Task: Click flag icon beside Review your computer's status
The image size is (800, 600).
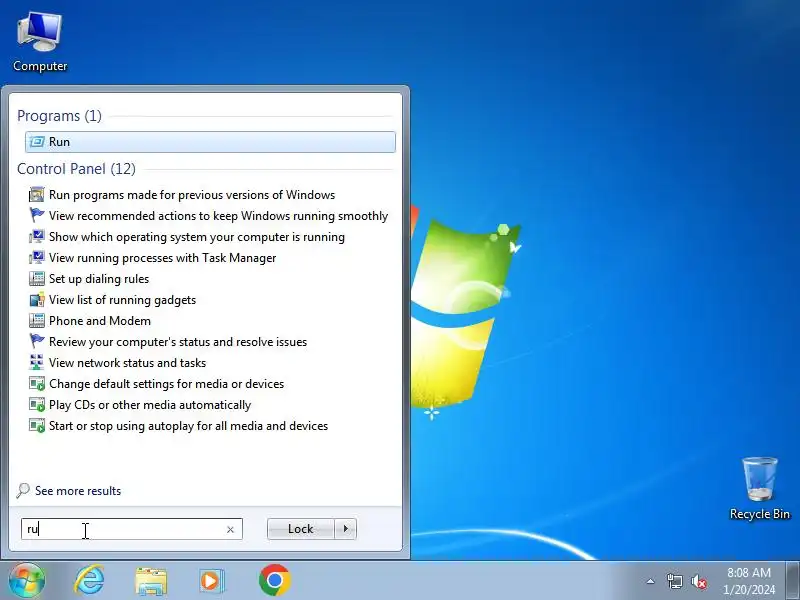Action: point(37,341)
